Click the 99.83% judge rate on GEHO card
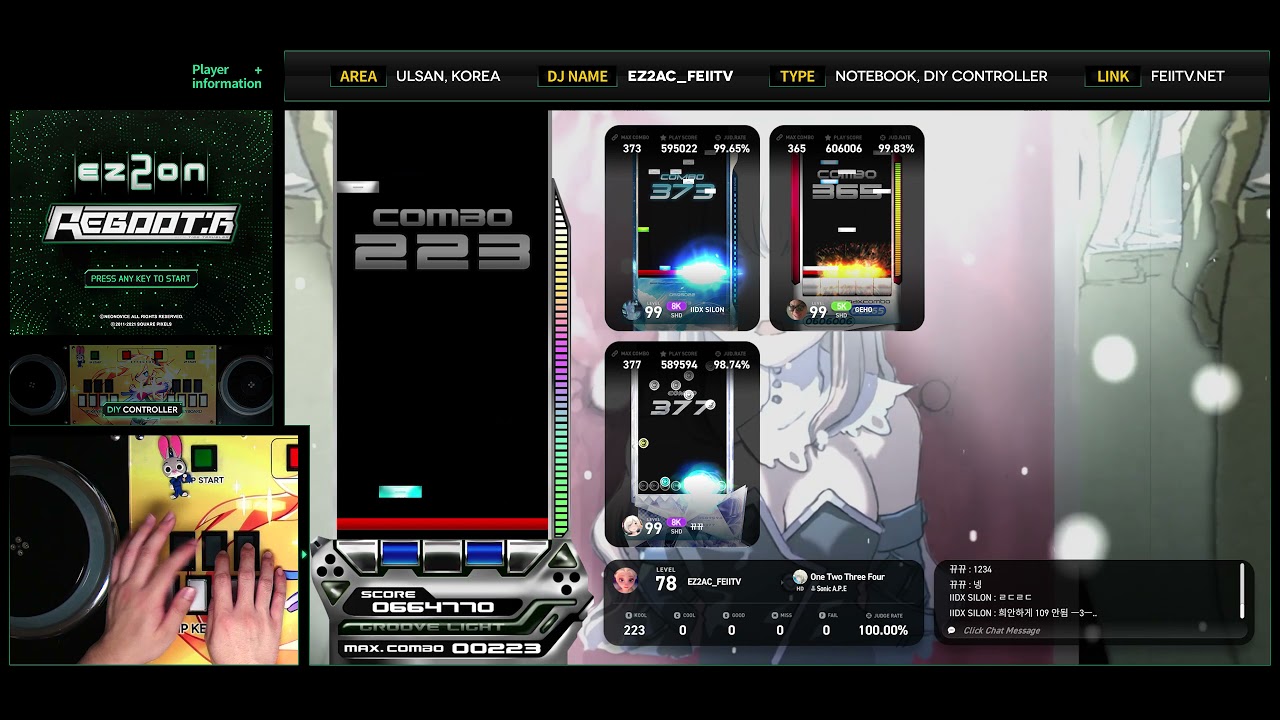 896,148
